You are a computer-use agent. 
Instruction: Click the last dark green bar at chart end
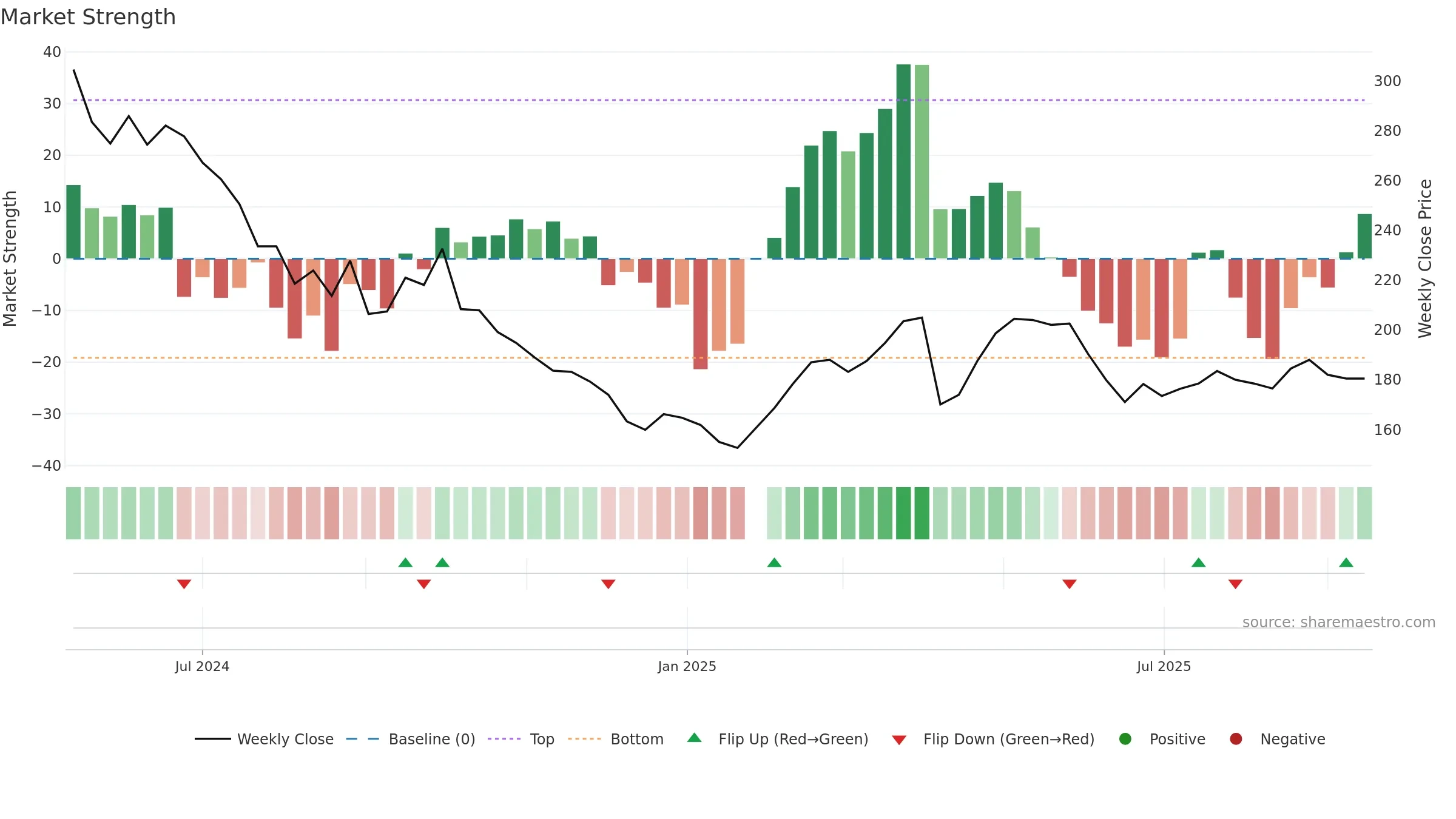tap(1364, 236)
